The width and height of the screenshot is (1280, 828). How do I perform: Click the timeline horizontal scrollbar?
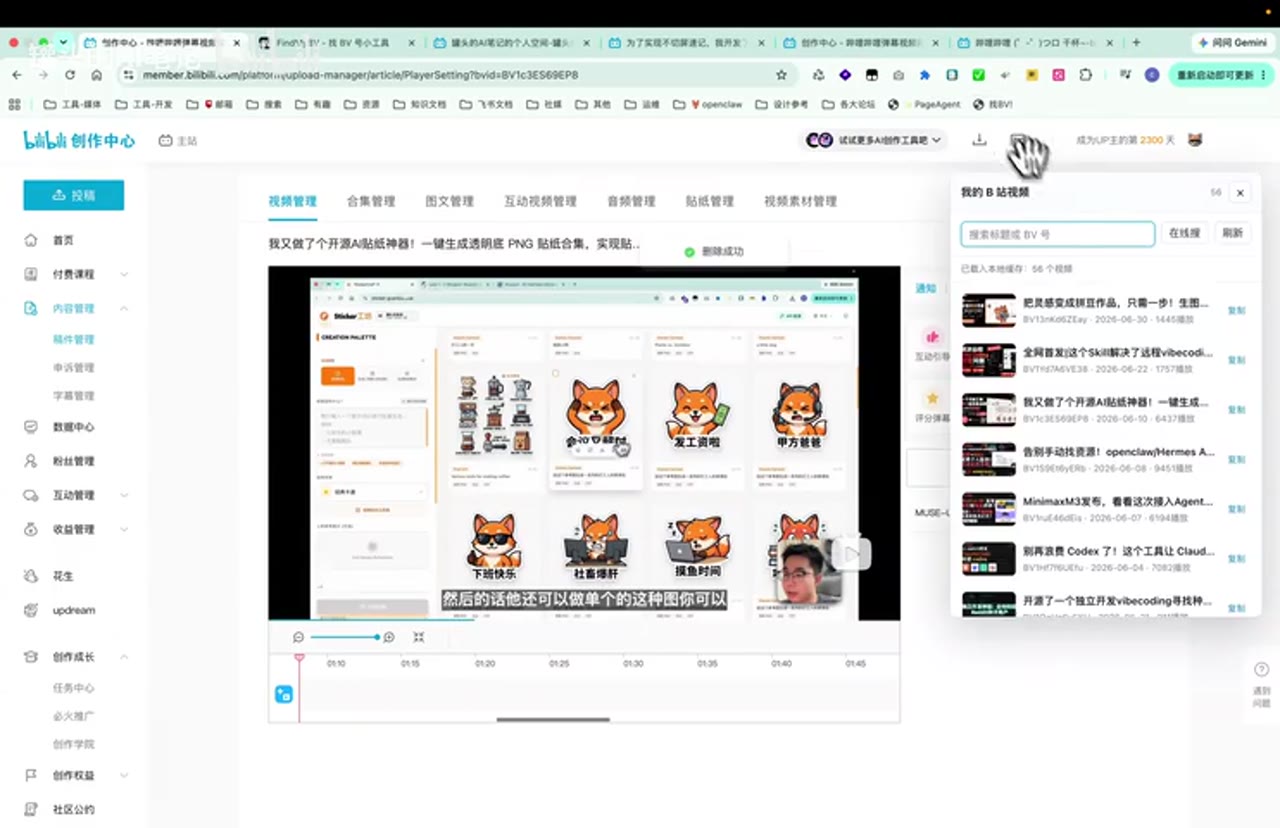coord(553,719)
